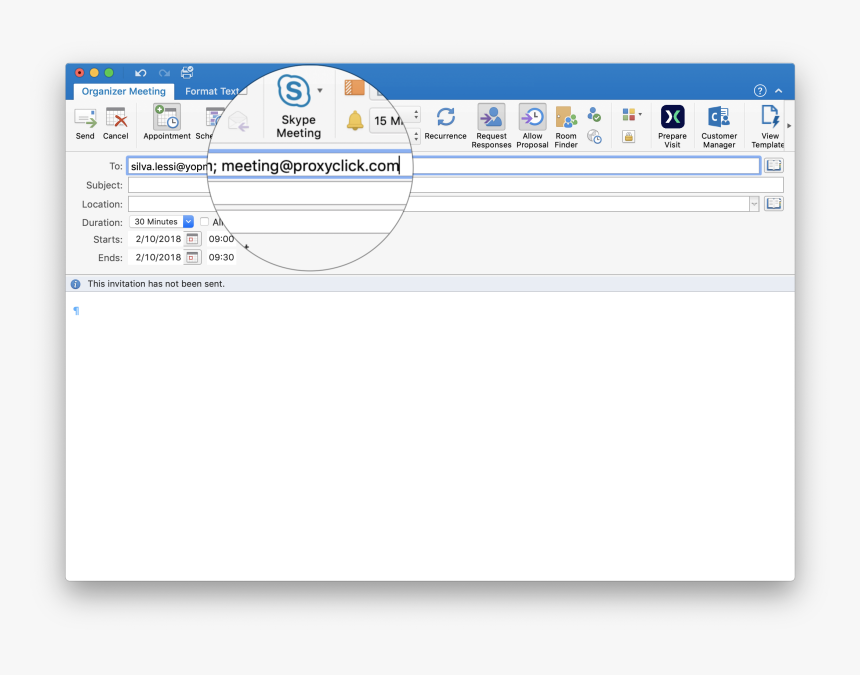The width and height of the screenshot is (860, 675).
Task: Select the Organizer Meeting tab
Action: 123,92
